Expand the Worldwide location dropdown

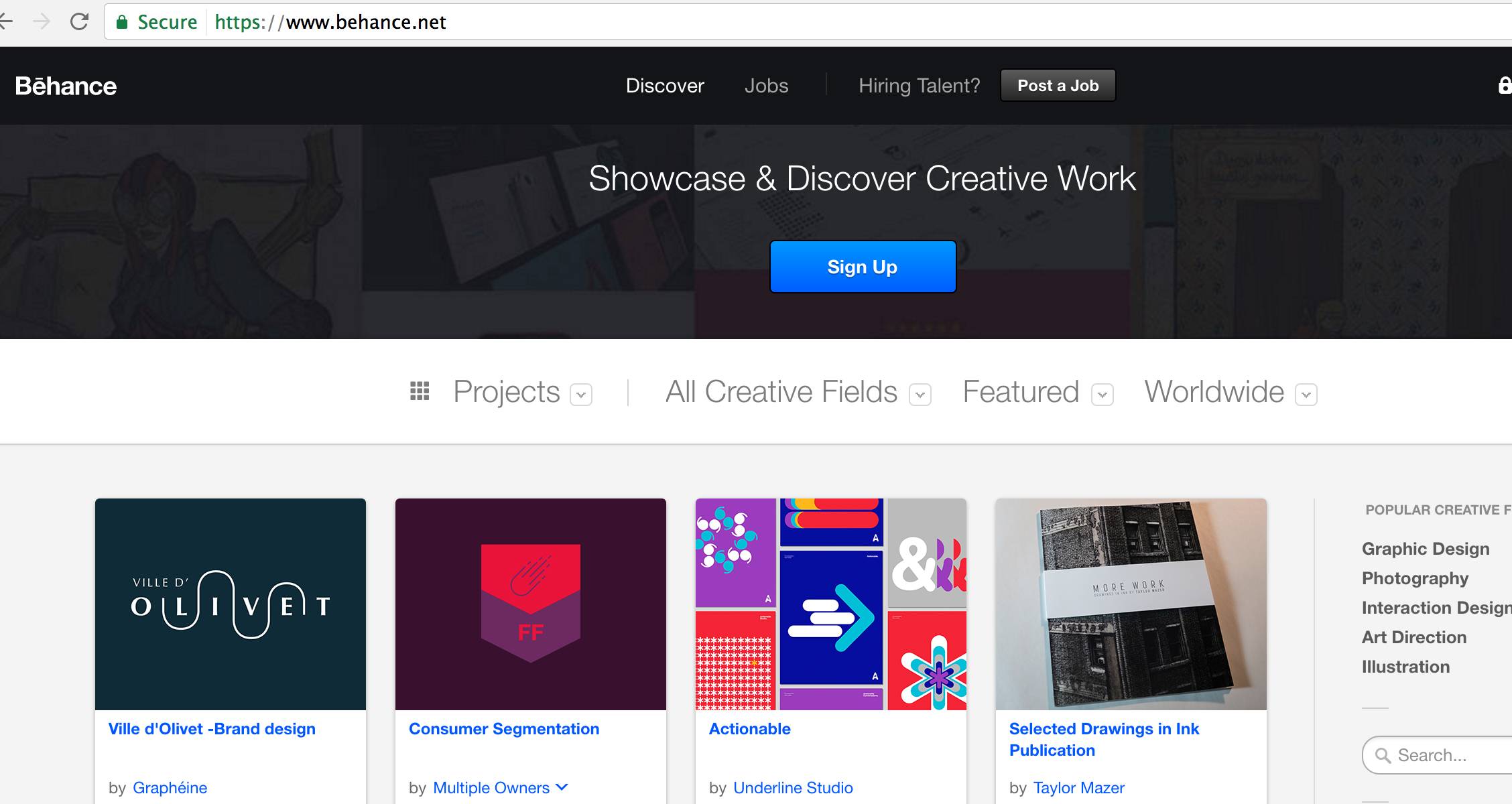(1306, 395)
